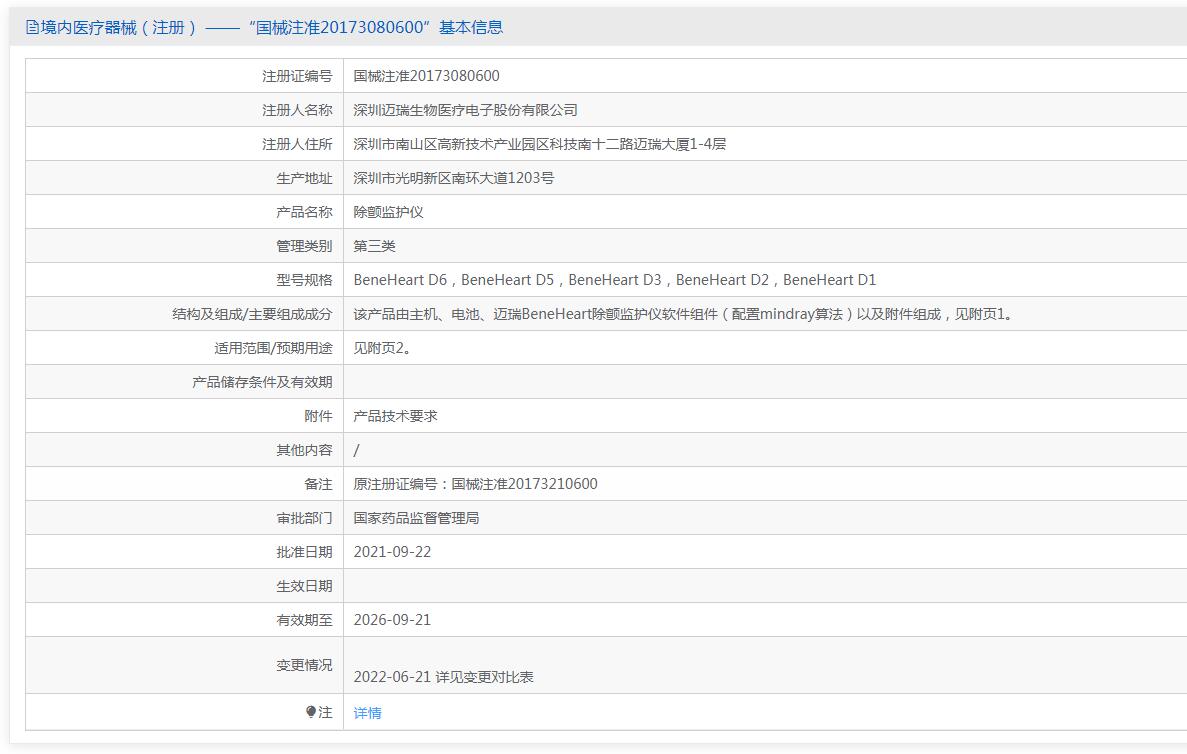Click the label 型号规格
Viewport: 1187px width, 754px height.
[304, 280]
